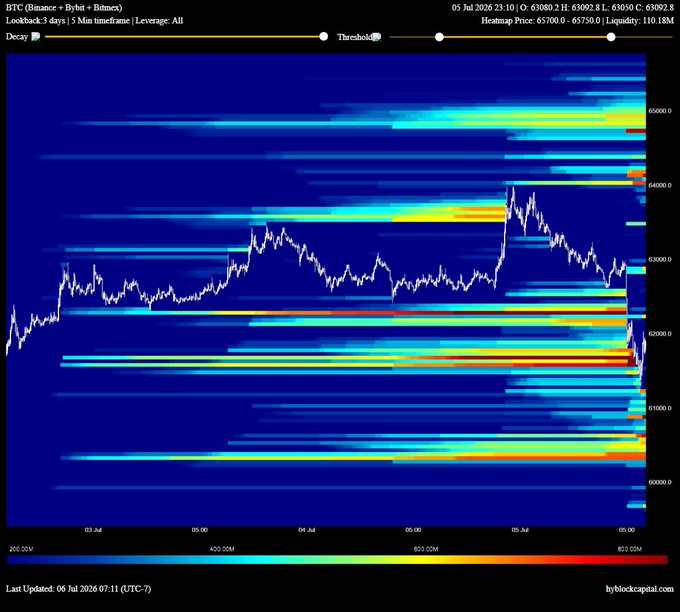
Task: Click the "Leverage: All" text
Action: [x=159, y=20]
